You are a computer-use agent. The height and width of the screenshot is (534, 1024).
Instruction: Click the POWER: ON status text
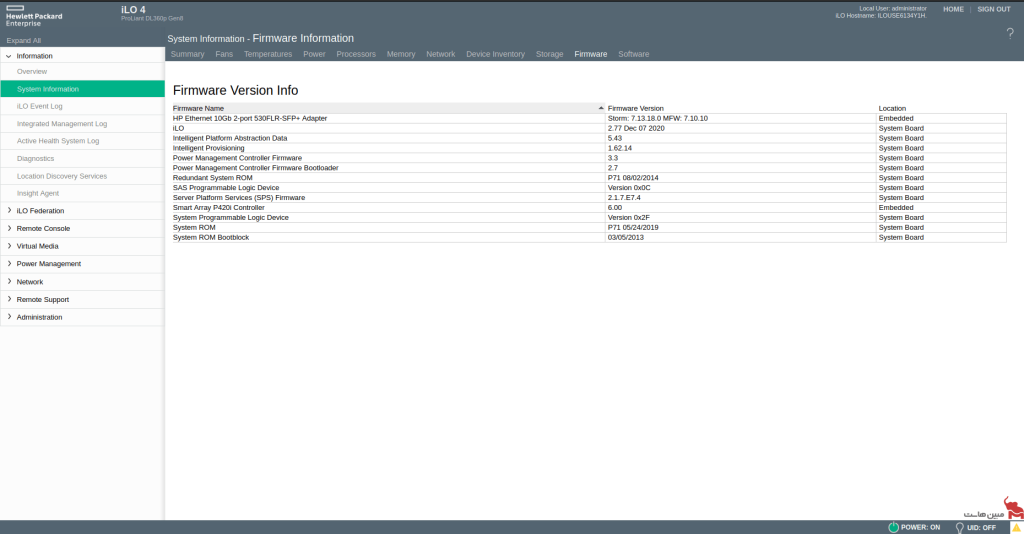[920, 527]
